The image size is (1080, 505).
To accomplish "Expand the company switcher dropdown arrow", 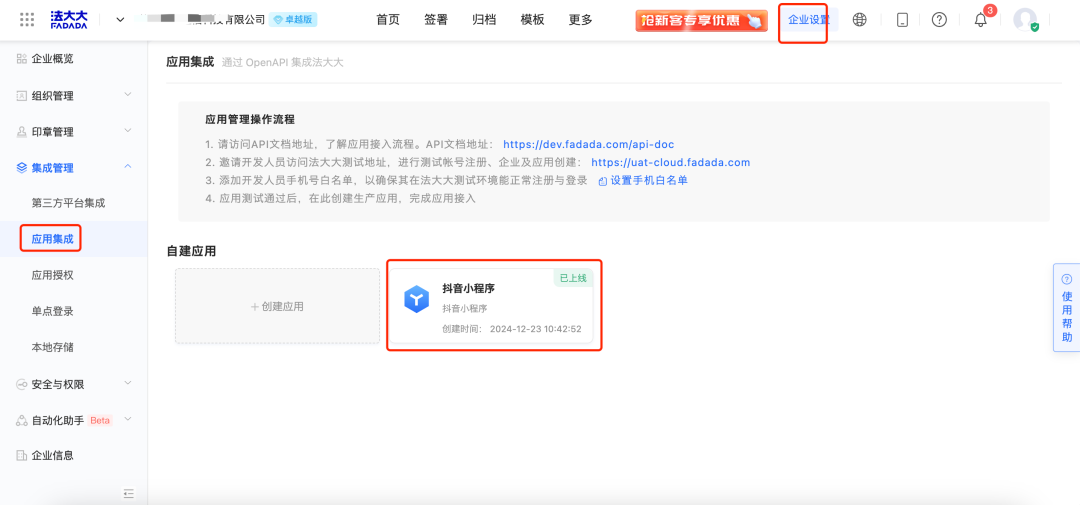I will pos(121,20).
